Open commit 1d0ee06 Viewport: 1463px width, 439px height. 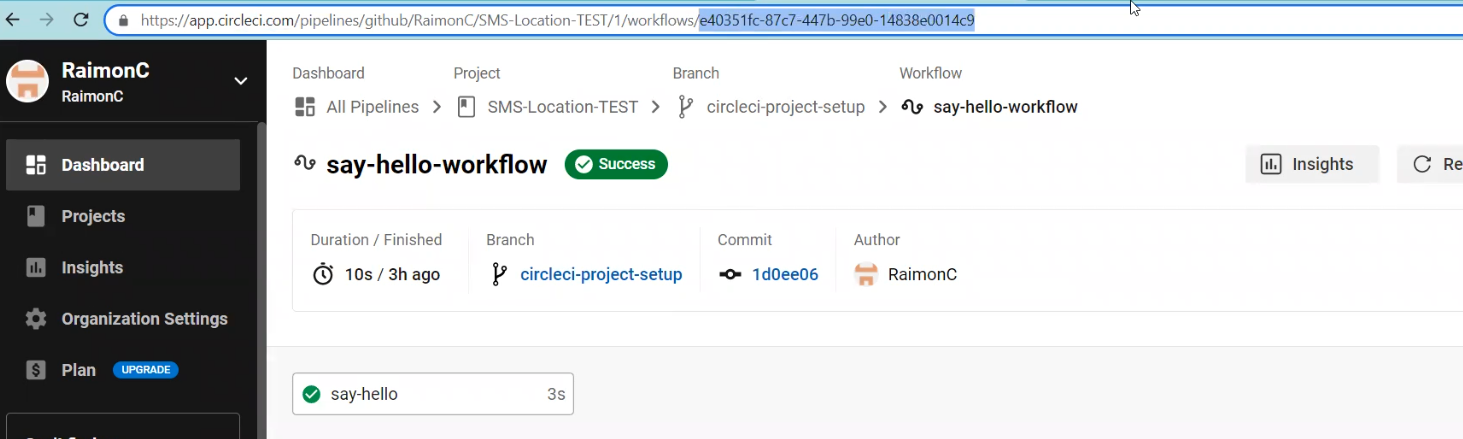(x=785, y=274)
